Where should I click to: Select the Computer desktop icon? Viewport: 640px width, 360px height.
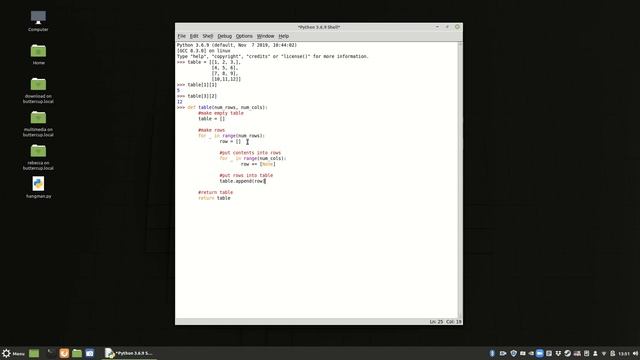click(x=38, y=21)
